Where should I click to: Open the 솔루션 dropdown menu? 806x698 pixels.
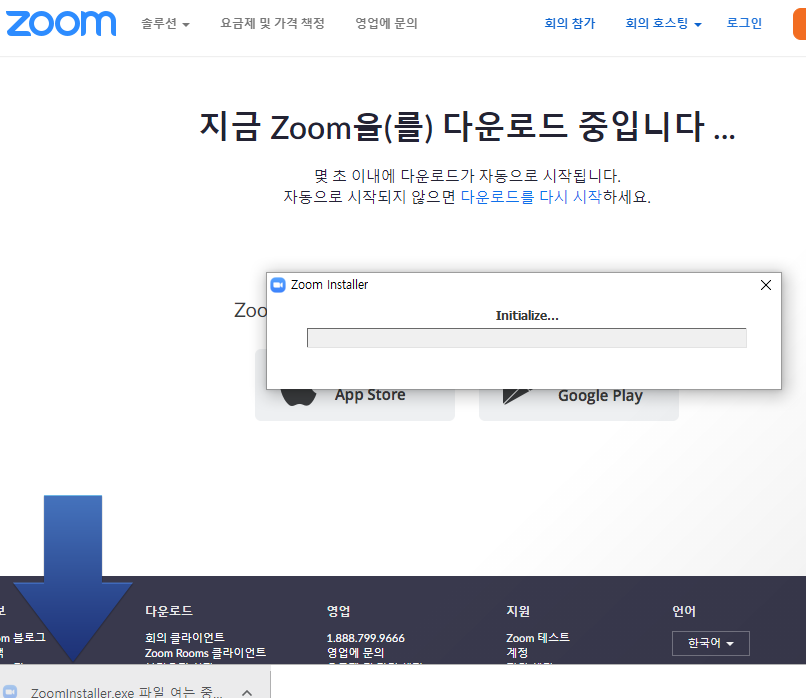click(x=166, y=24)
